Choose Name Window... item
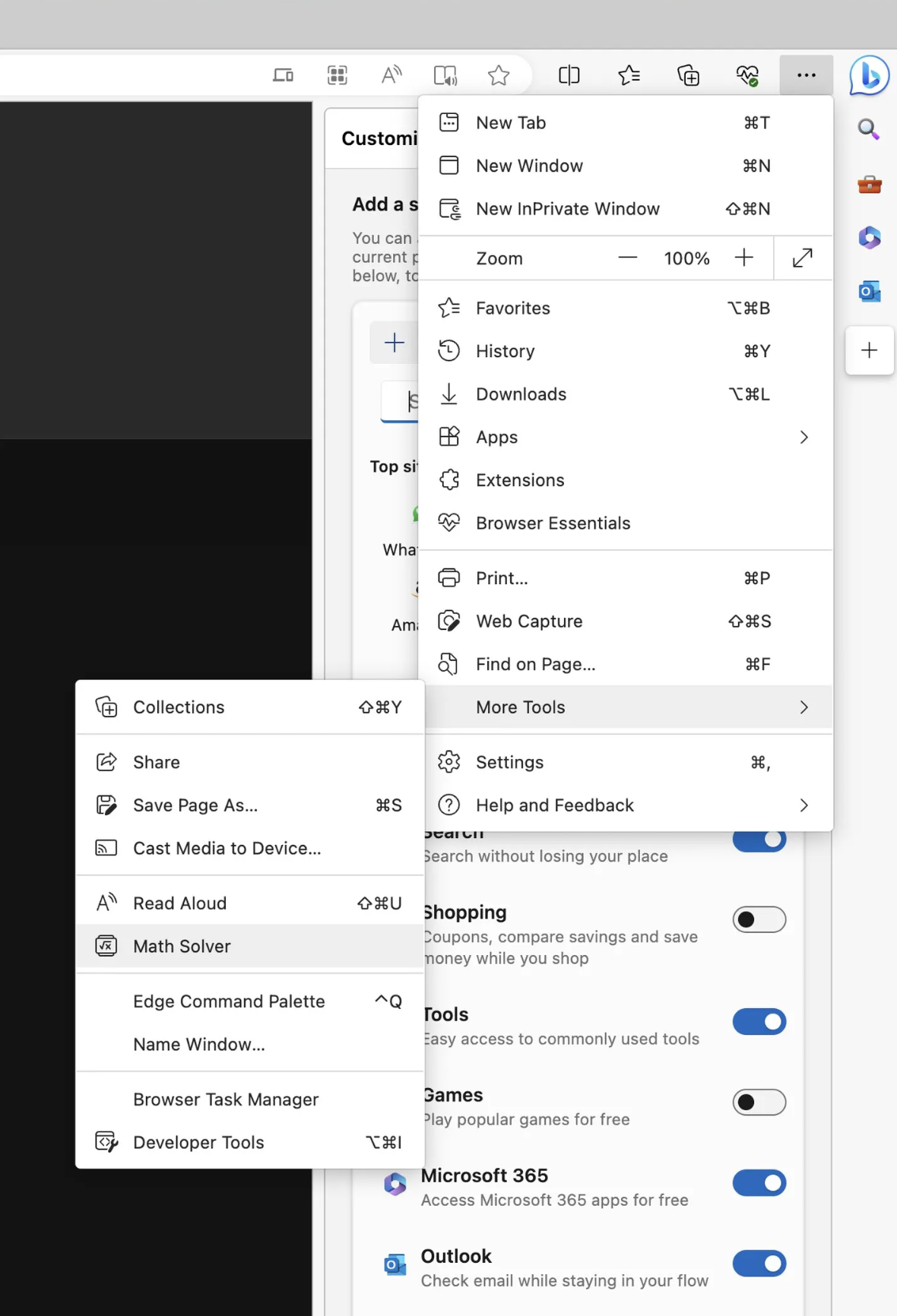The height and width of the screenshot is (1316, 897). pyautogui.click(x=250, y=1045)
